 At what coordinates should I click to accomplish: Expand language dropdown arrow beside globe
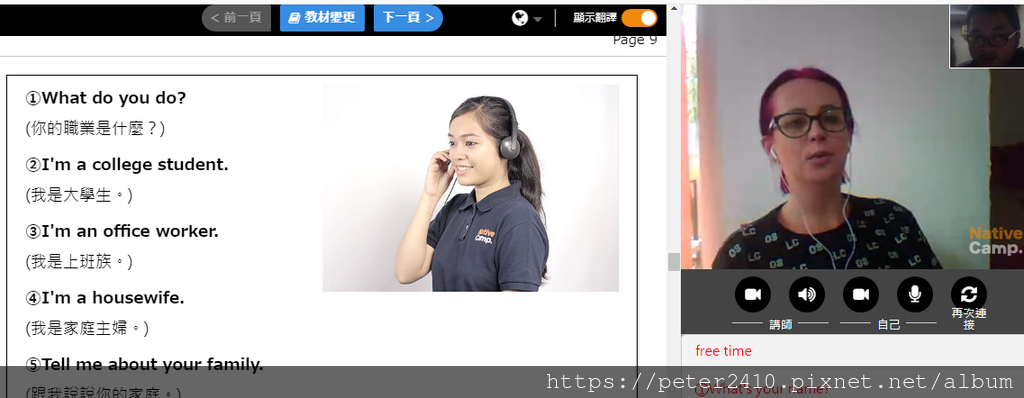537,20
